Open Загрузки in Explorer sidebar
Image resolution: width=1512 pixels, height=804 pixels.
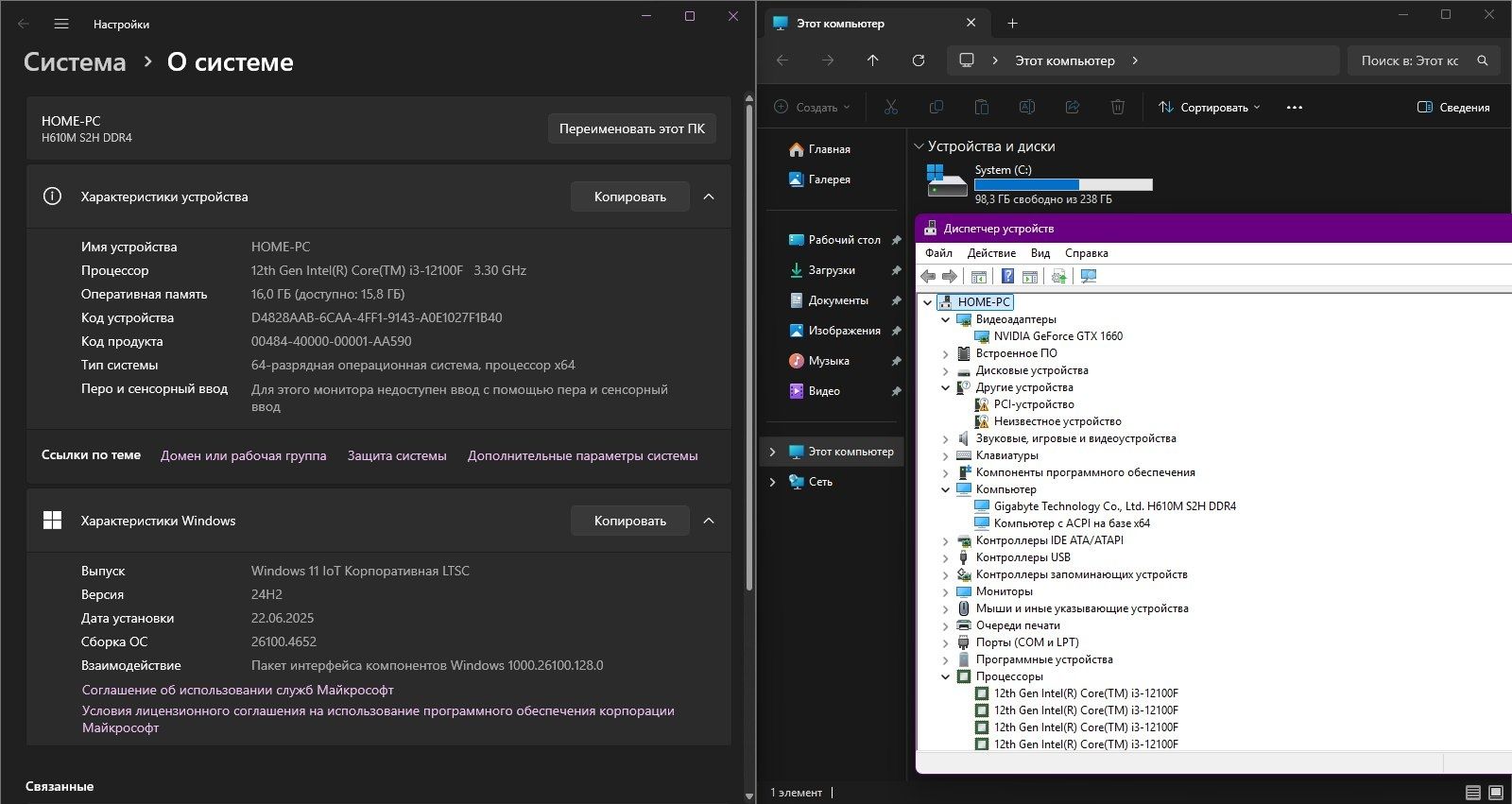point(833,270)
